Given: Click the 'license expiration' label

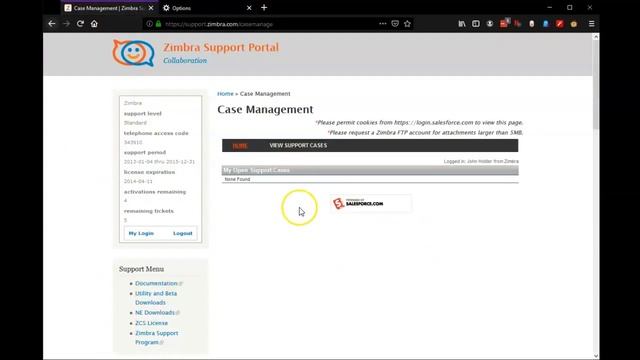Looking at the screenshot, I should pos(149,172).
